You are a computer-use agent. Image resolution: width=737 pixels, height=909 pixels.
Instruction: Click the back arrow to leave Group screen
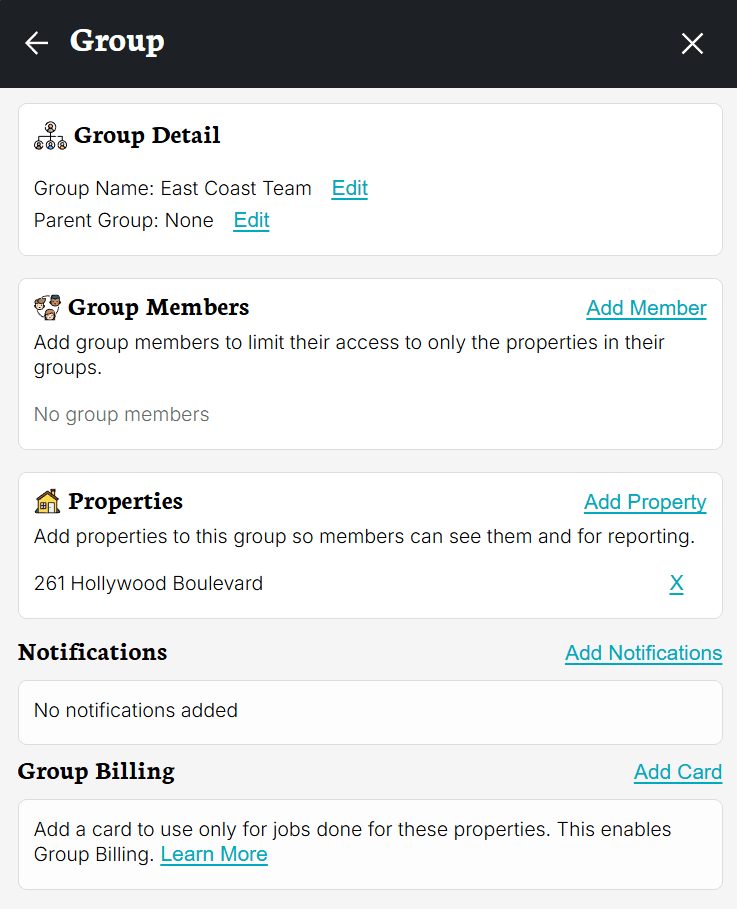36,43
